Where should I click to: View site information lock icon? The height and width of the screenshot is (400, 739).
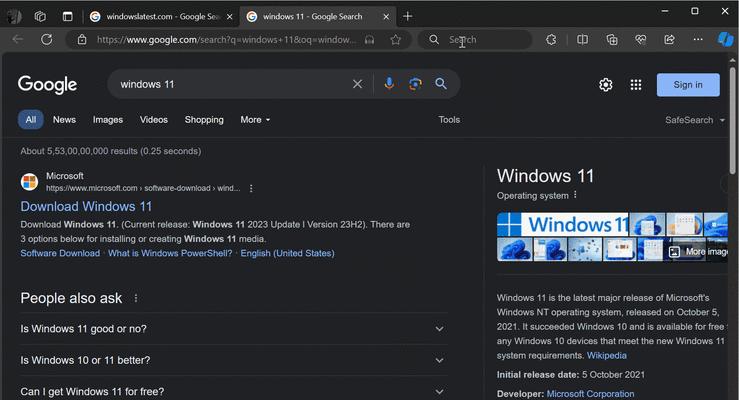click(x=82, y=40)
